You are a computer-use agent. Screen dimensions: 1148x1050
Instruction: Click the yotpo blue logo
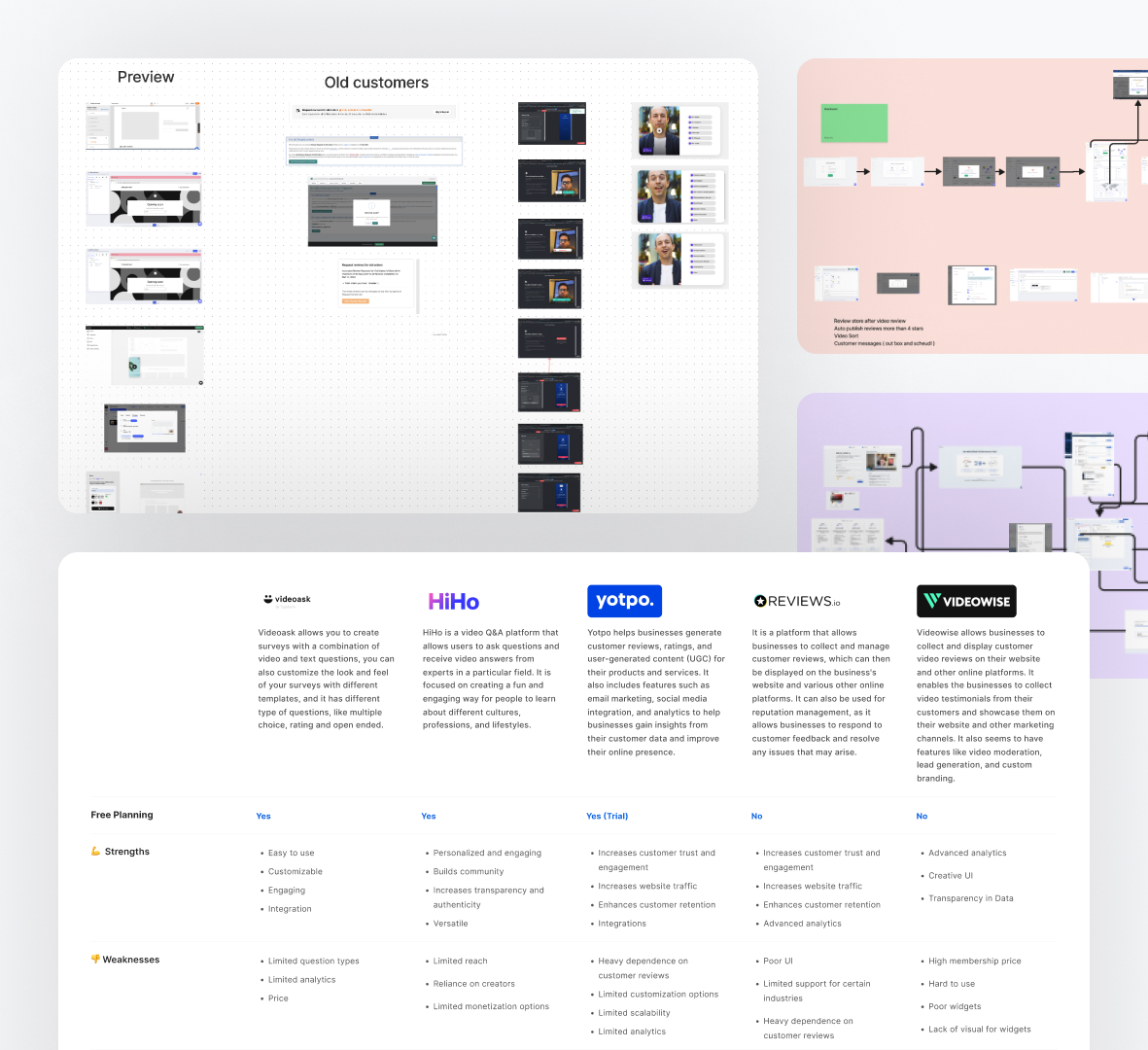click(624, 601)
